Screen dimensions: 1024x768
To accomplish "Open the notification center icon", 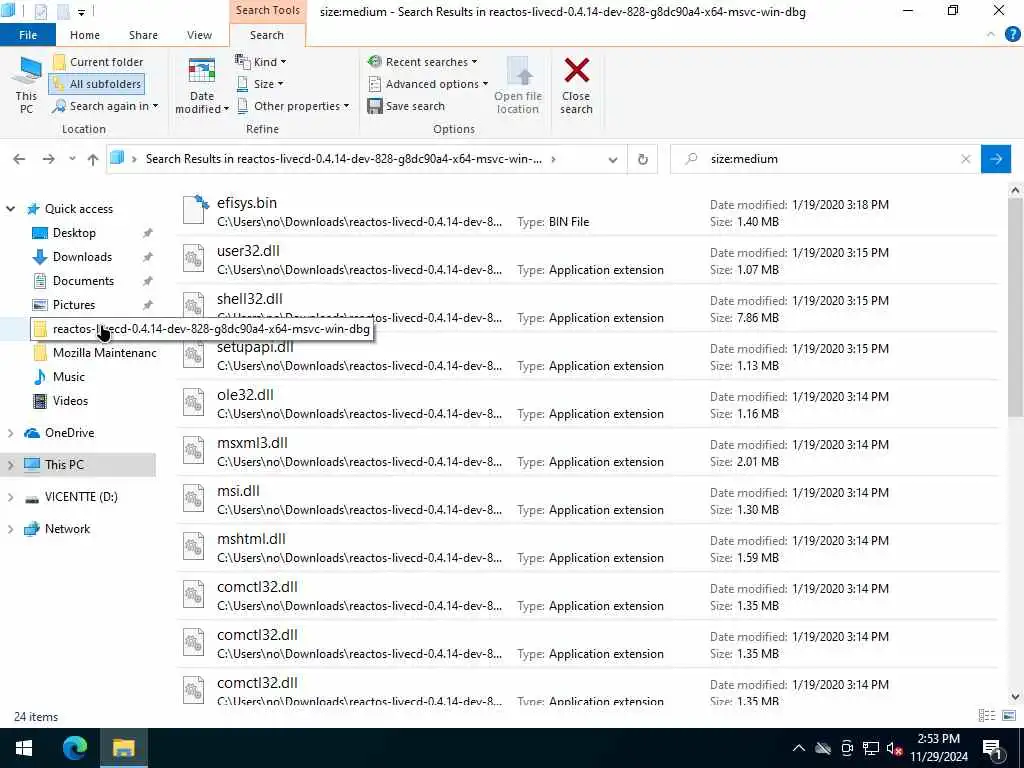I will (x=993, y=748).
